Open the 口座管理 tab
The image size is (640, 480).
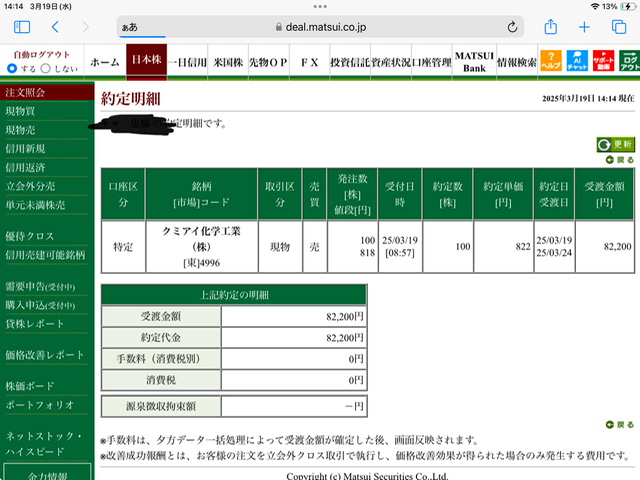point(432,62)
